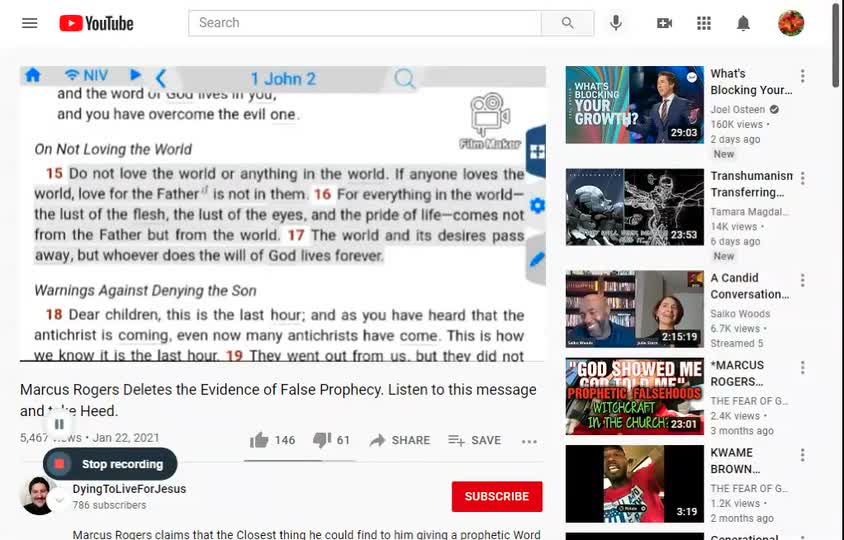Open the Kwame Brown 3:19 thumbnail
This screenshot has height=540, width=844.
pos(635,483)
